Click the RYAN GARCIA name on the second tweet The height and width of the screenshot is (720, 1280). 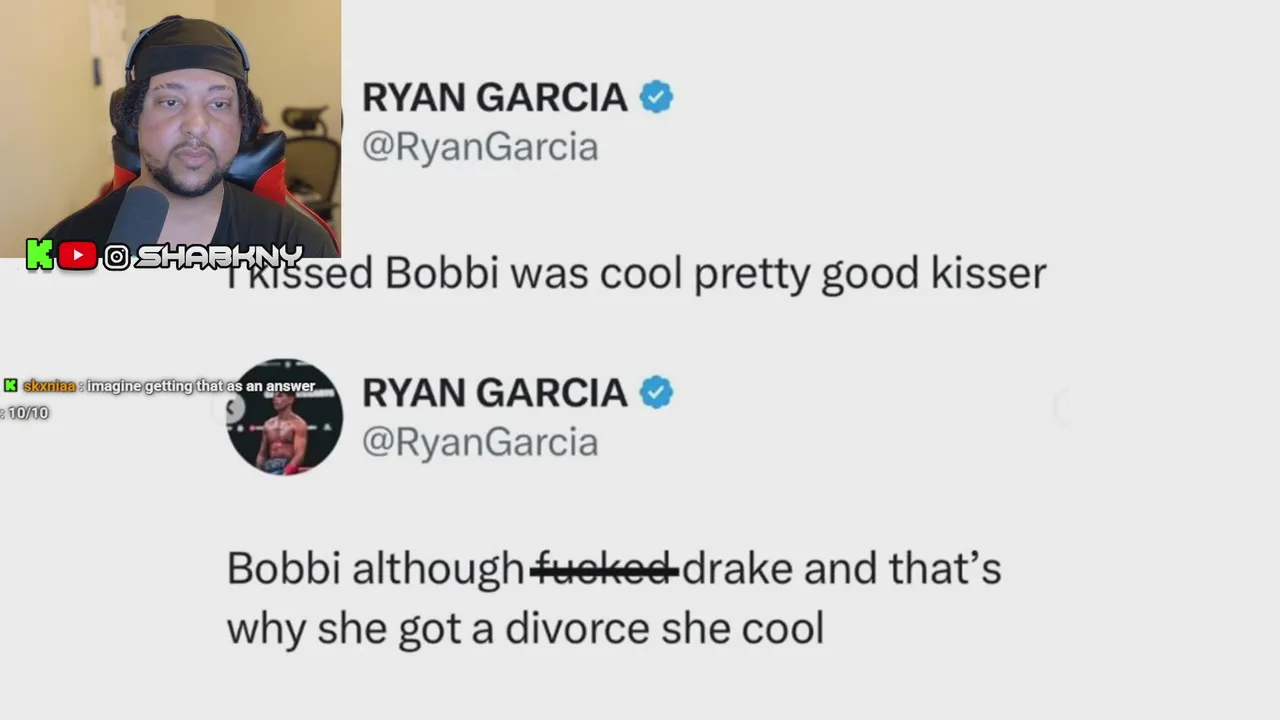[495, 392]
